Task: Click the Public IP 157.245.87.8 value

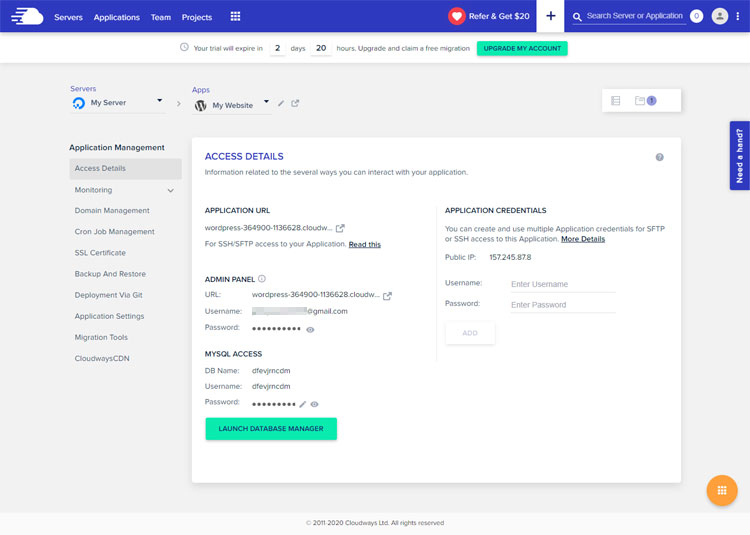Action: click(510, 257)
